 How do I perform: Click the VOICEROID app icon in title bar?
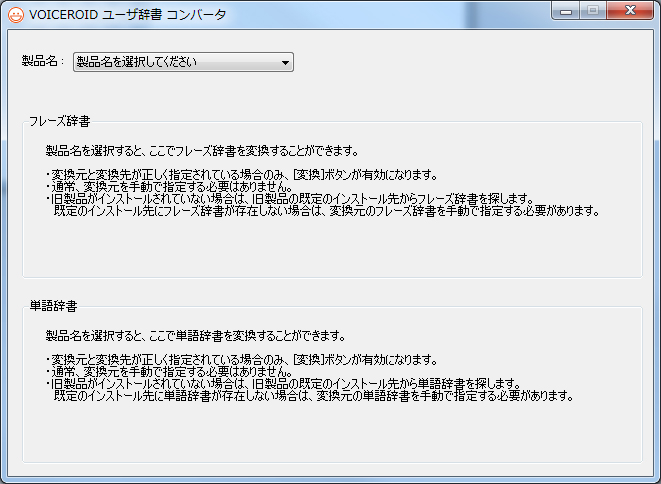[x=16, y=15]
